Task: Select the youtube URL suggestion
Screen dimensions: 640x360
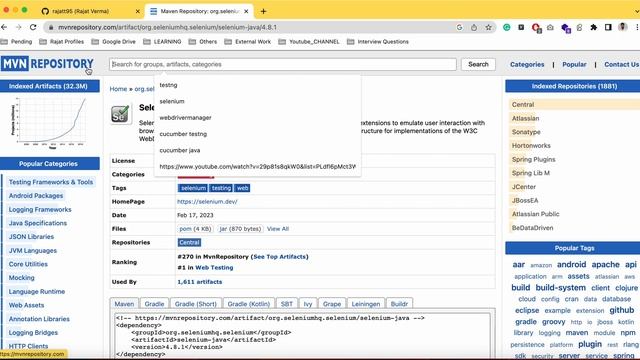Action: coord(258,167)
